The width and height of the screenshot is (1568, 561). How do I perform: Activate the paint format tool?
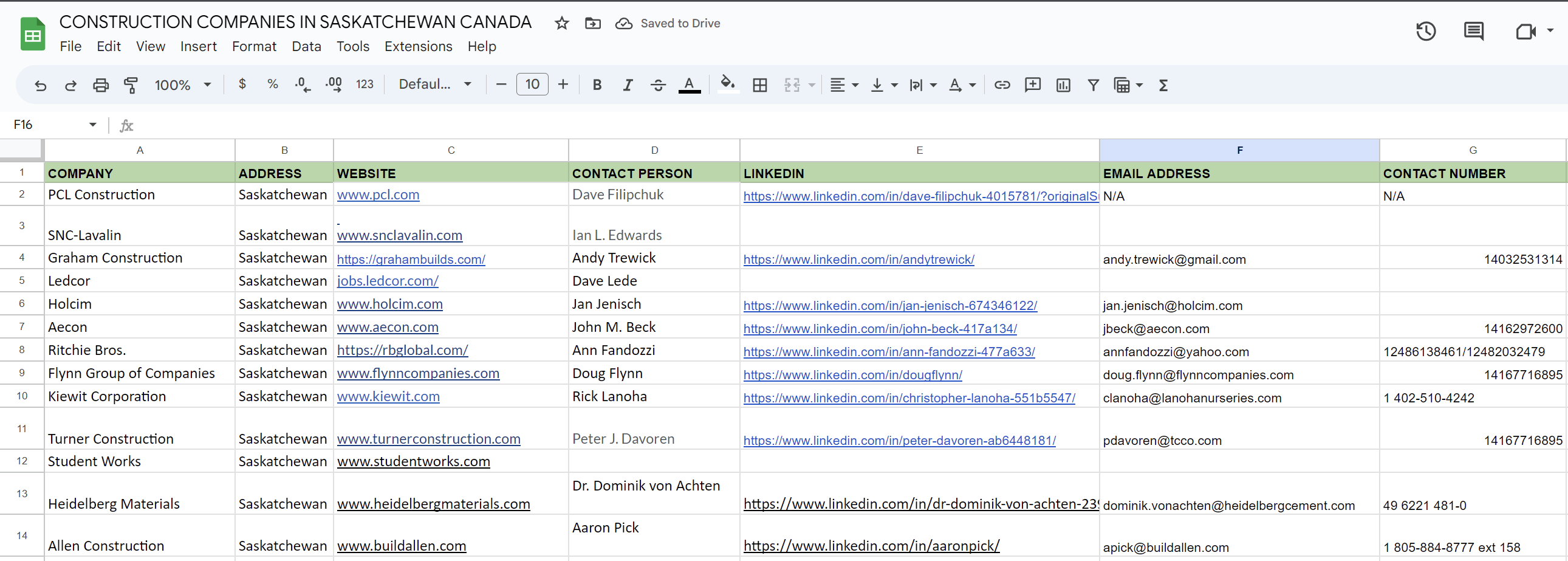[x=130, y=85]
